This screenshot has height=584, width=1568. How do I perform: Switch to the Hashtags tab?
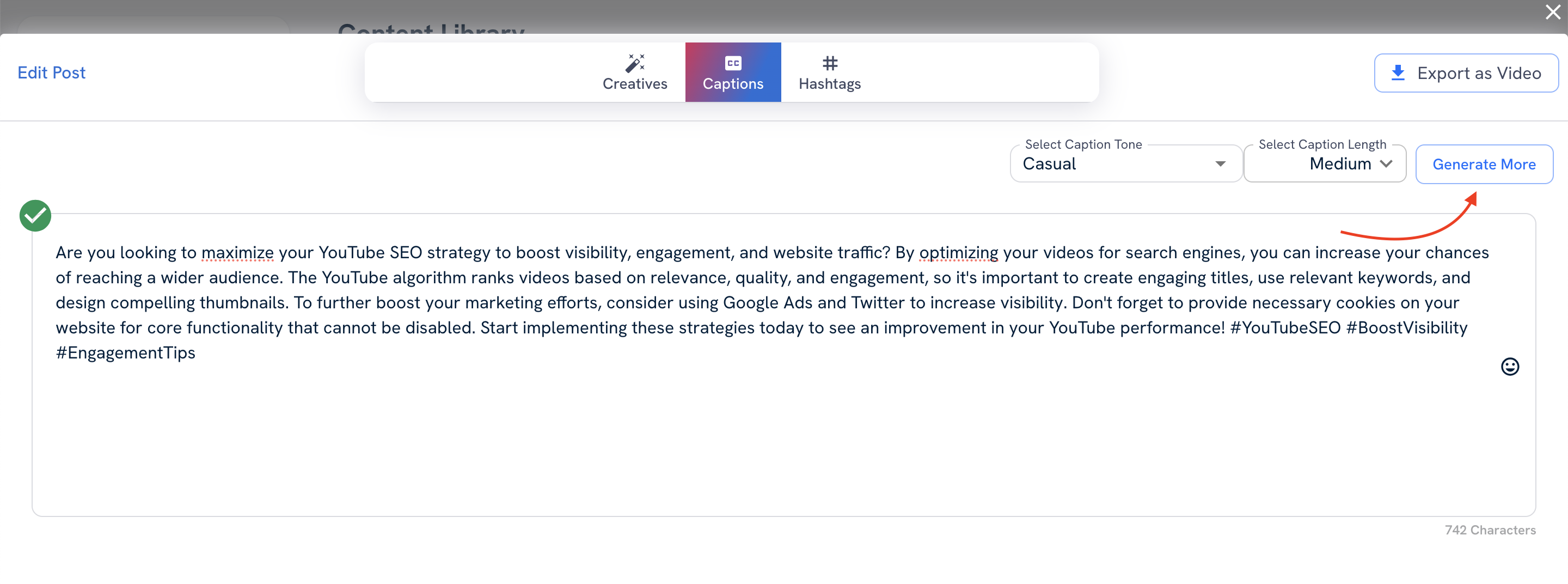829,72
